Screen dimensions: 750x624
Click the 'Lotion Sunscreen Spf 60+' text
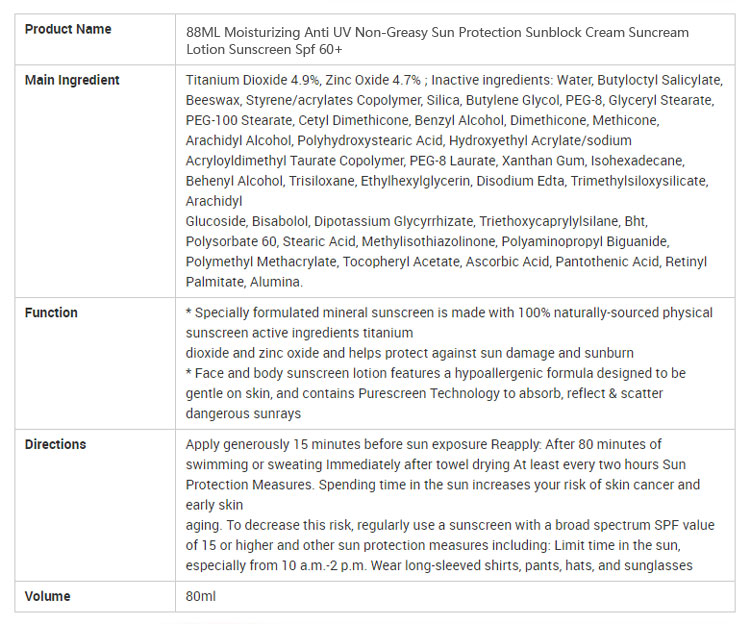(x=263, y=51)
